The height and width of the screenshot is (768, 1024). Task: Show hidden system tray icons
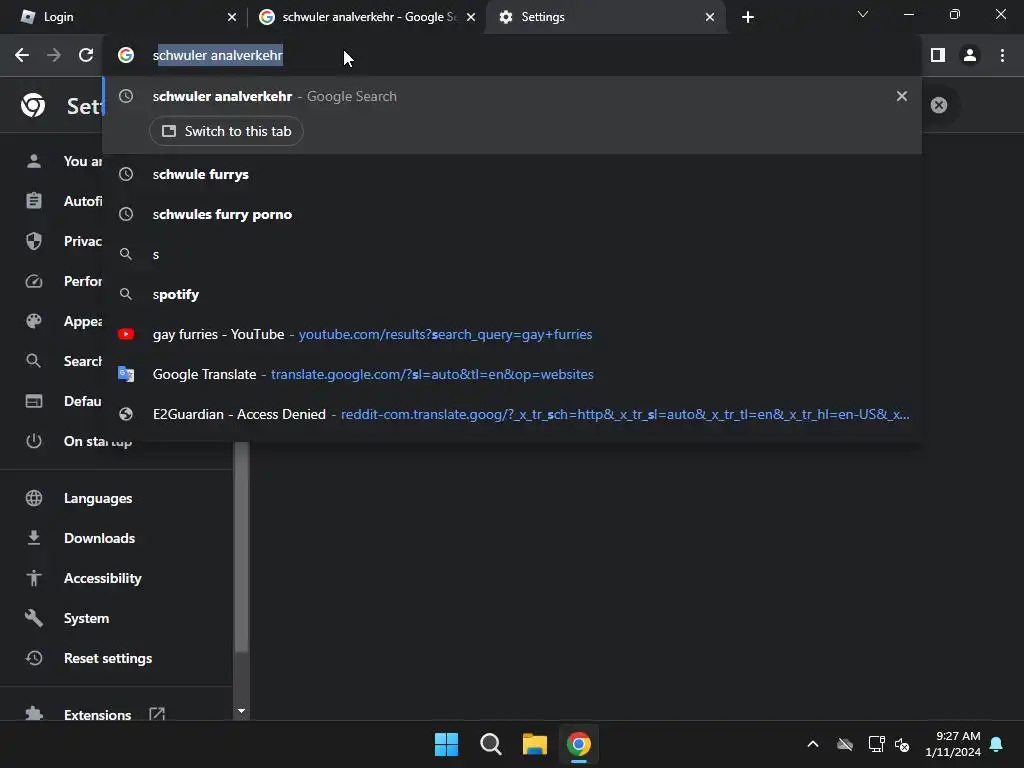tap(813, 744)
